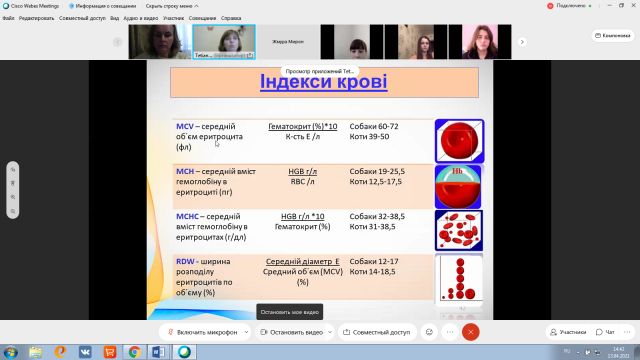Expand the video options arrow
640x360 pixels.
coord(330,332)
